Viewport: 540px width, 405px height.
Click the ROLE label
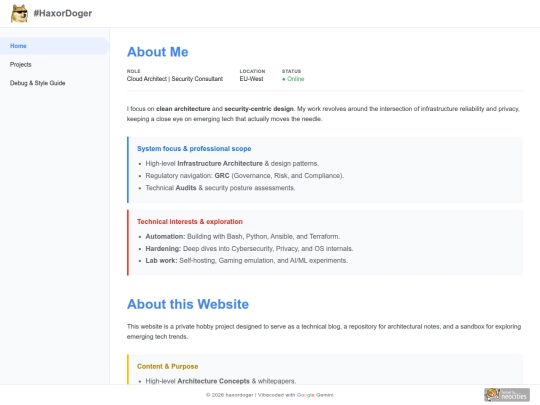pyautogui.click(x=134, y=71)
